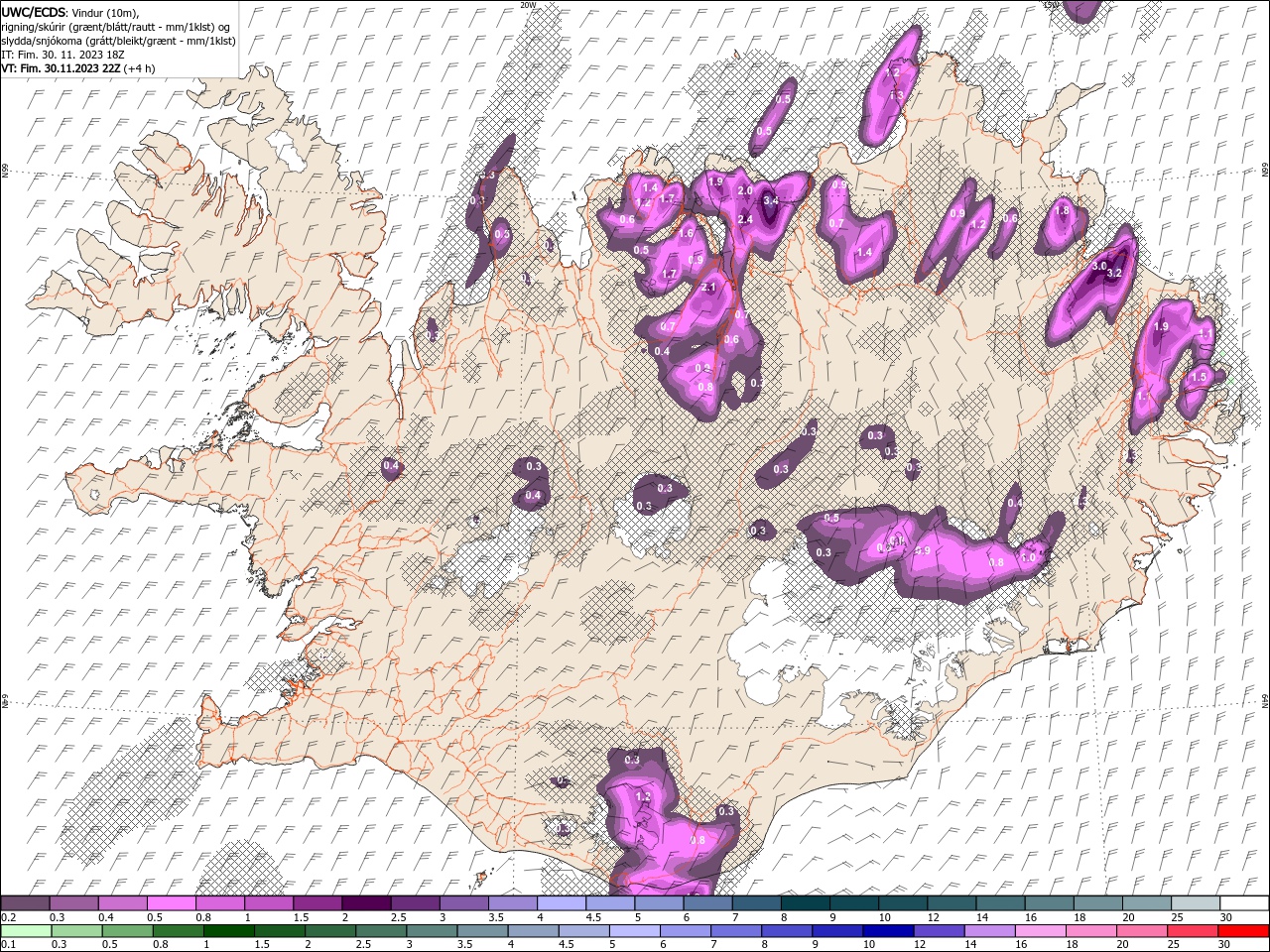
Task: Click the 2.1 snowfall value on the map
Action: coord(708,288)
